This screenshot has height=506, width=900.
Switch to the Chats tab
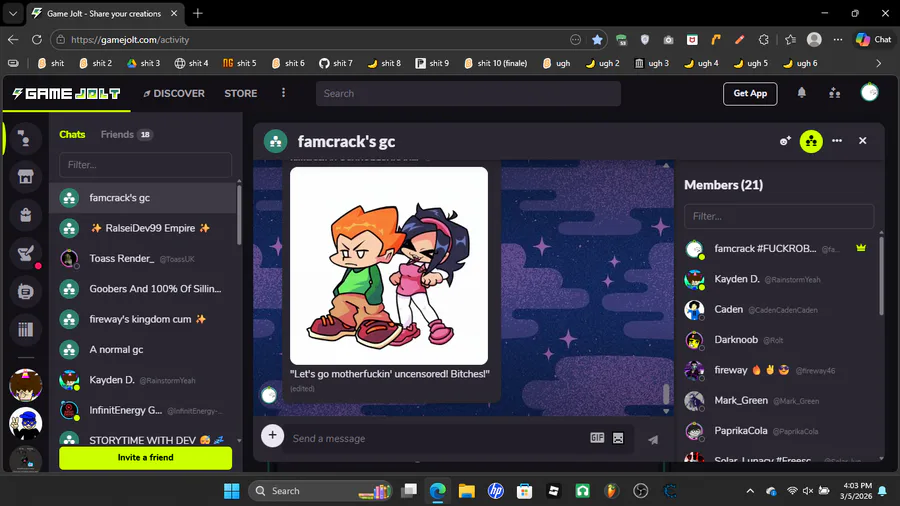72,134
